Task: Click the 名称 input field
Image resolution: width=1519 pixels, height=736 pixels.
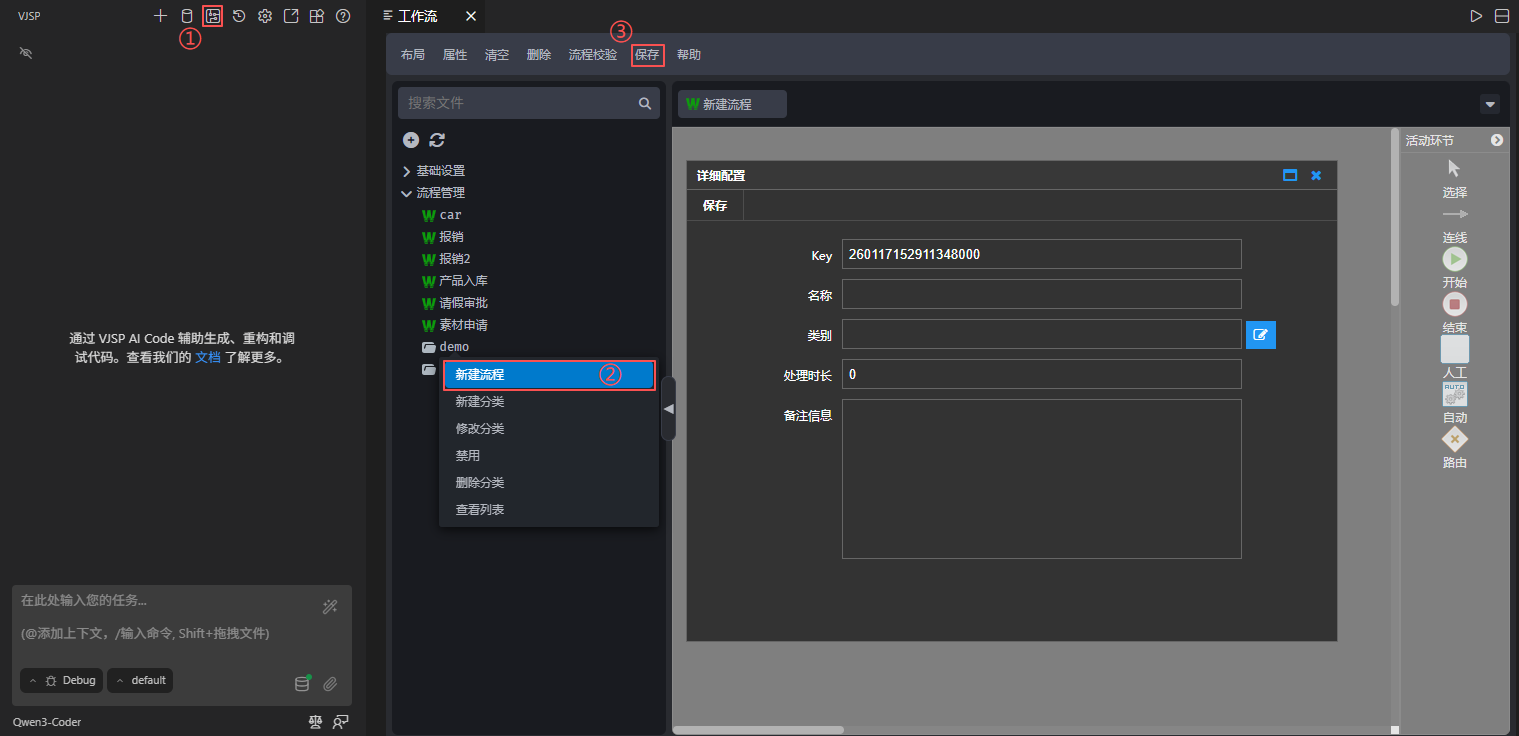Action: [1041, 294]
